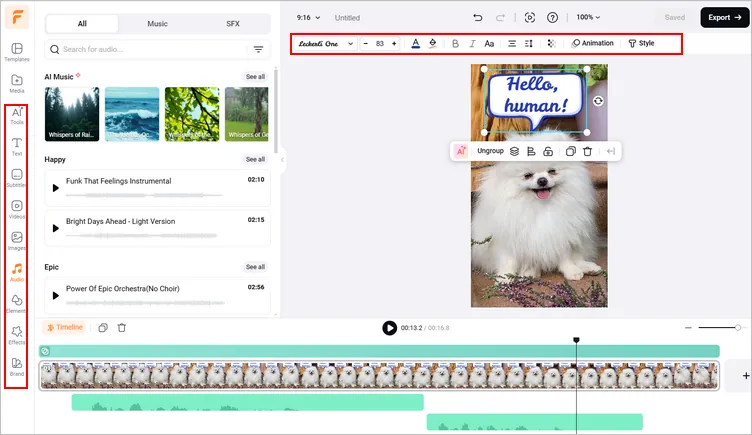The width and height of the screenshot is (752, 435).
Task: Switch to the Music tab
Action: pos(157,24)
